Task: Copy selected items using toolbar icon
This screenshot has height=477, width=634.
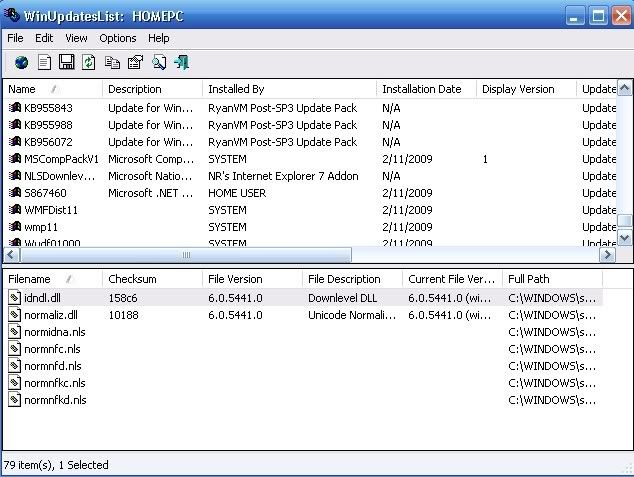Action: click(112, 63)
